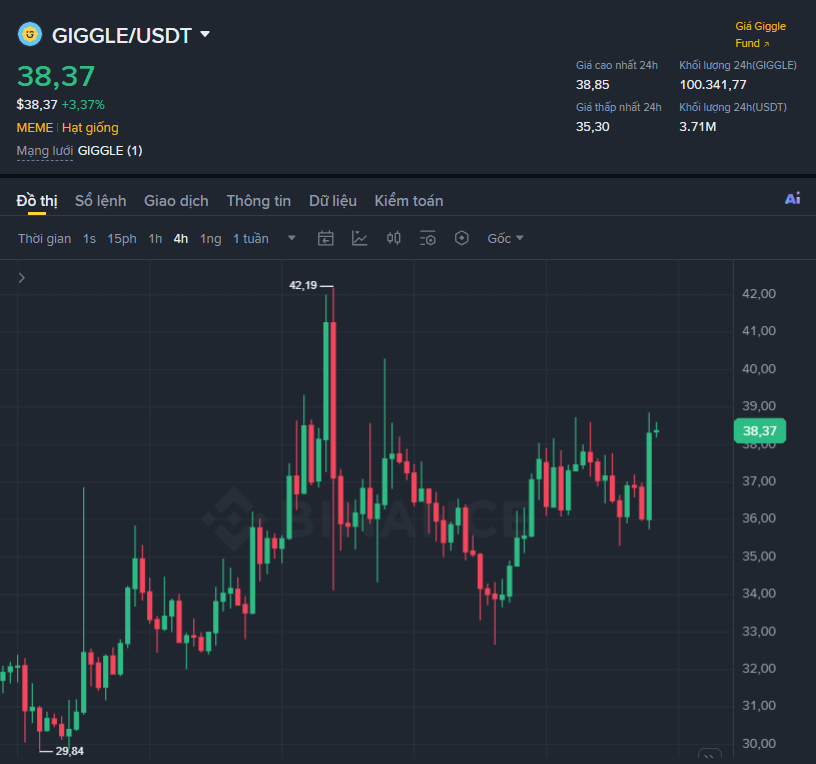This screenshot has height=764, width=816.
Task: Open the chart display settings icon
Action: [x=428, y=238]
